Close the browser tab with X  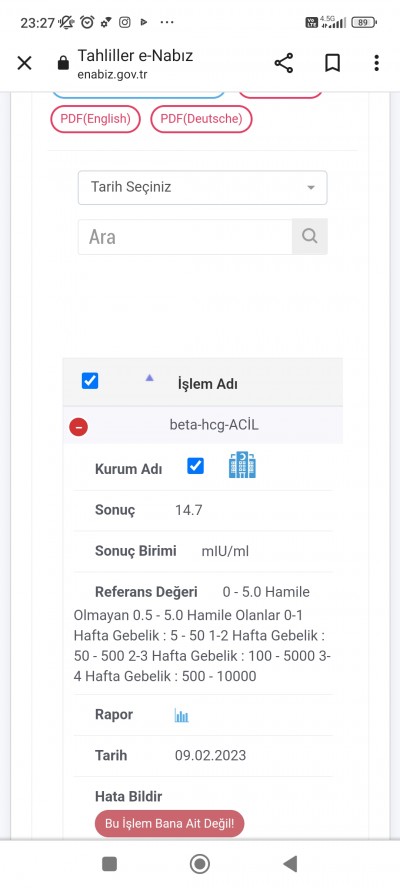(24, 63)
